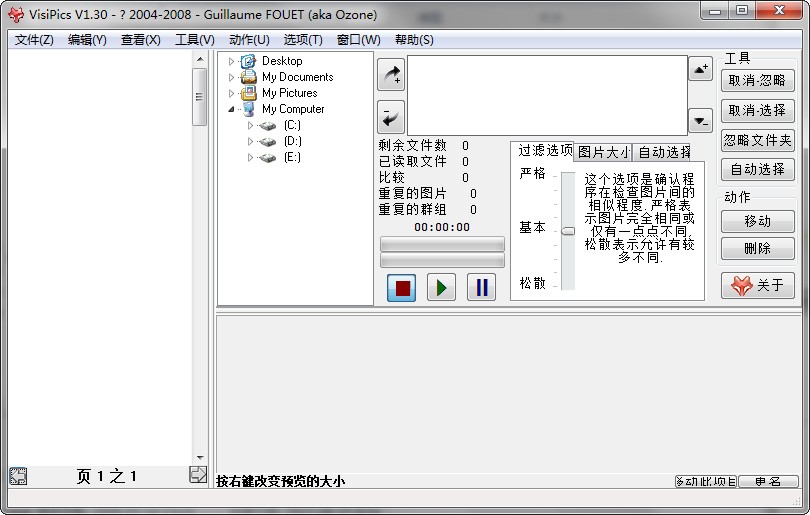
Task: Click the 取消-忽略 button
Action: pos(757,81)
